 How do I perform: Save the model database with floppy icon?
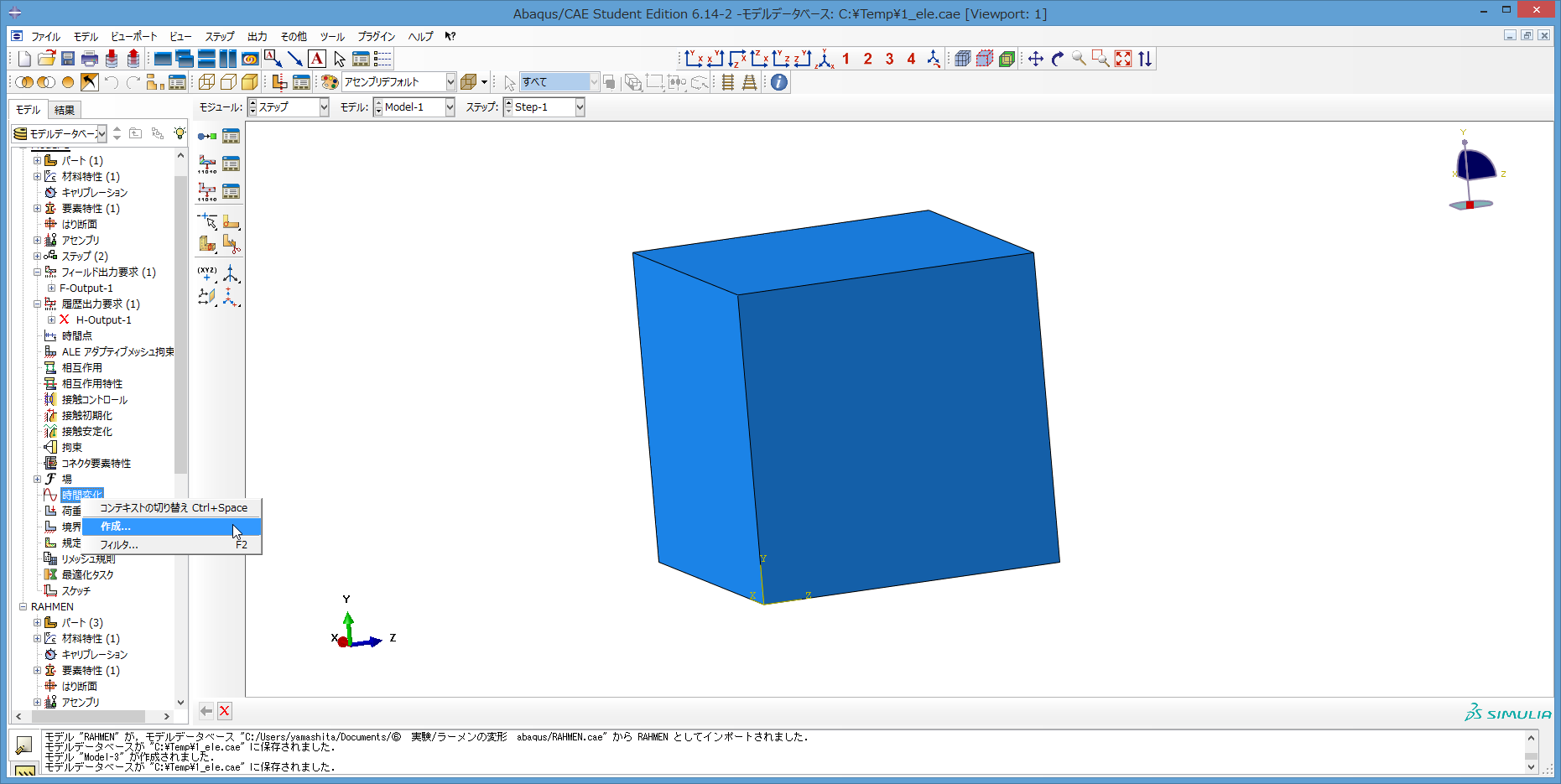tap(68, 59)
